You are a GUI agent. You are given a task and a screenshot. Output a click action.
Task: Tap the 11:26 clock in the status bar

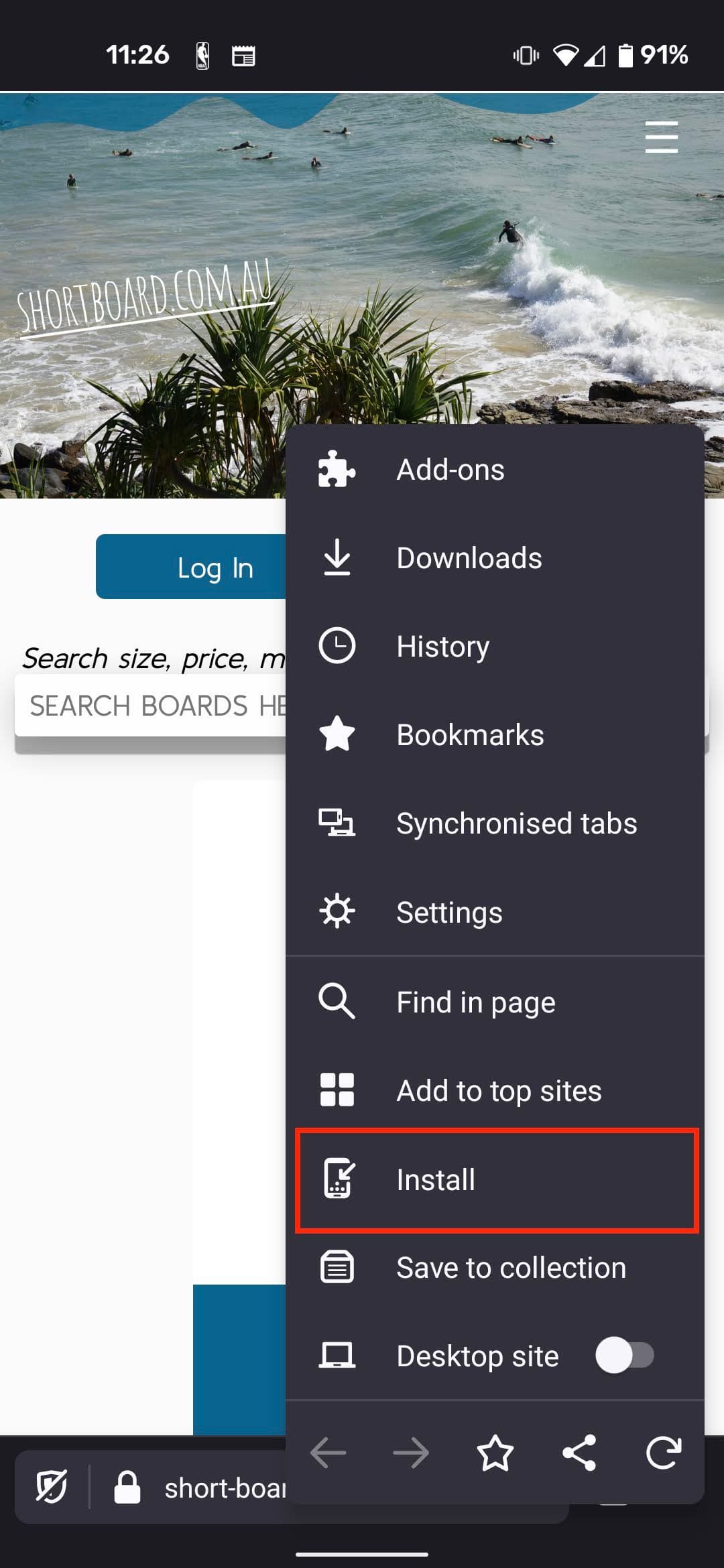click(137, 55)
